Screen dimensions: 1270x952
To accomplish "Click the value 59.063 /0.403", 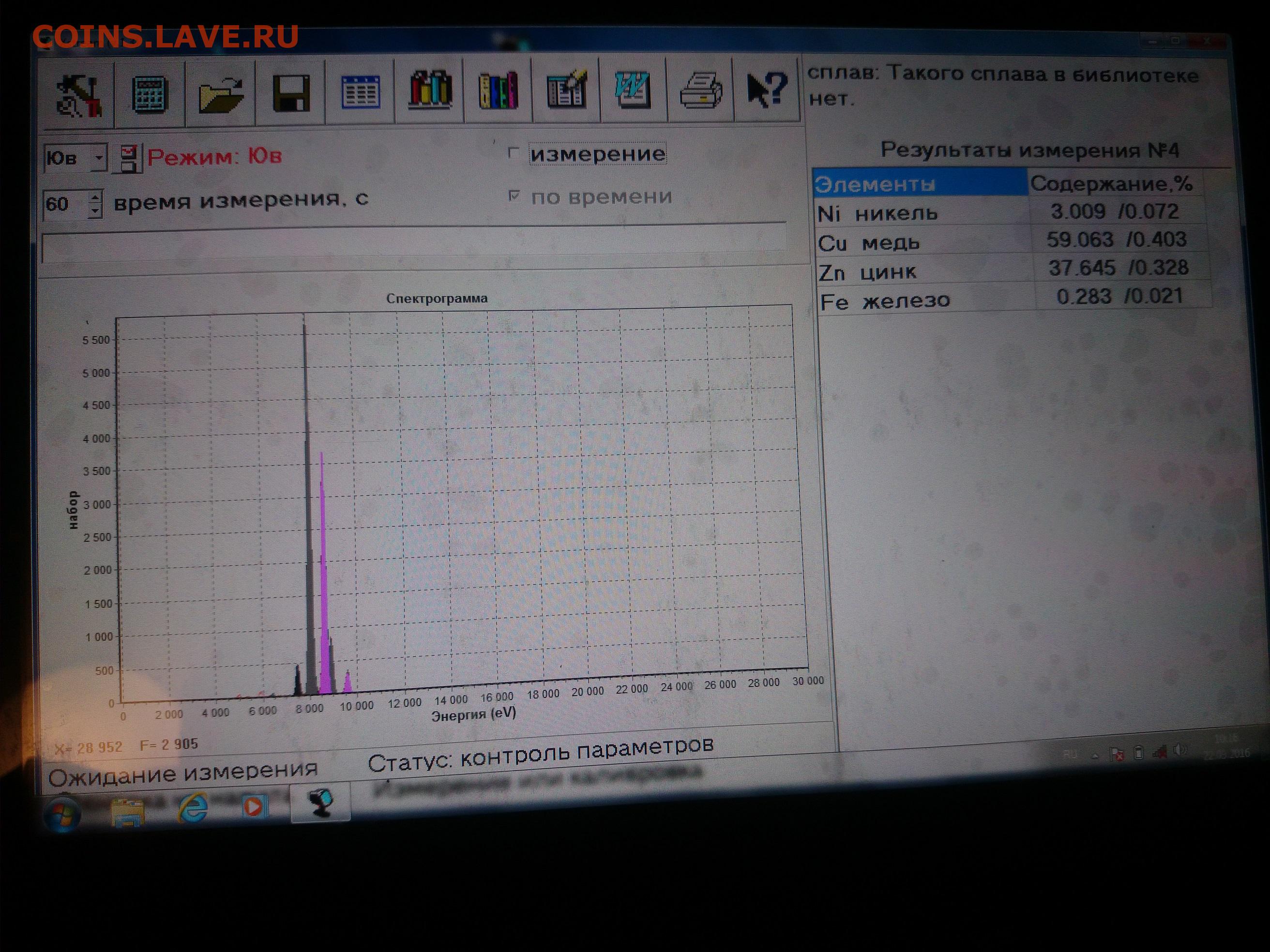I will tap(1117, 239).
